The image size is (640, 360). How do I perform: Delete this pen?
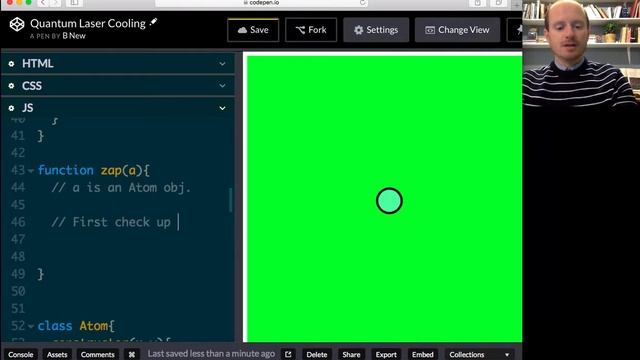(x=317, y=354)
